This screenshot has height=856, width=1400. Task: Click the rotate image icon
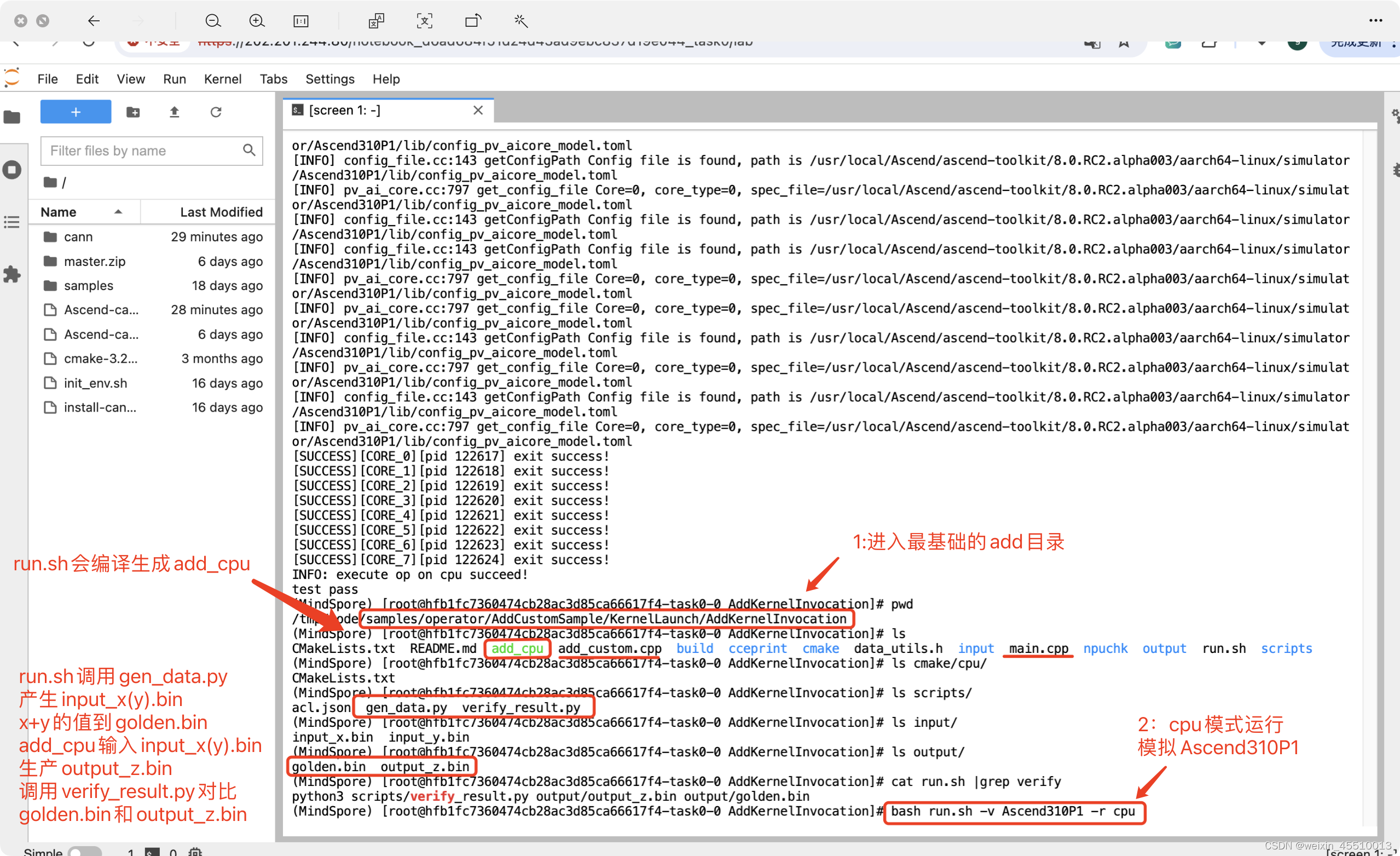point(473,21)
